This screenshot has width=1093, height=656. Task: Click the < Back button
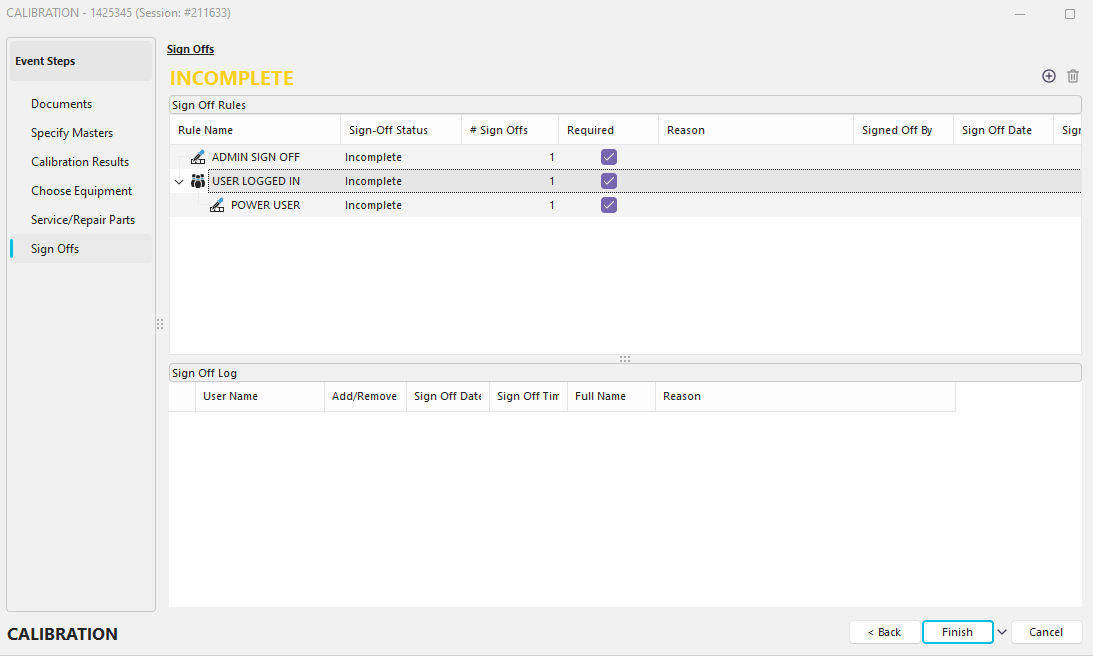(884, 632)
